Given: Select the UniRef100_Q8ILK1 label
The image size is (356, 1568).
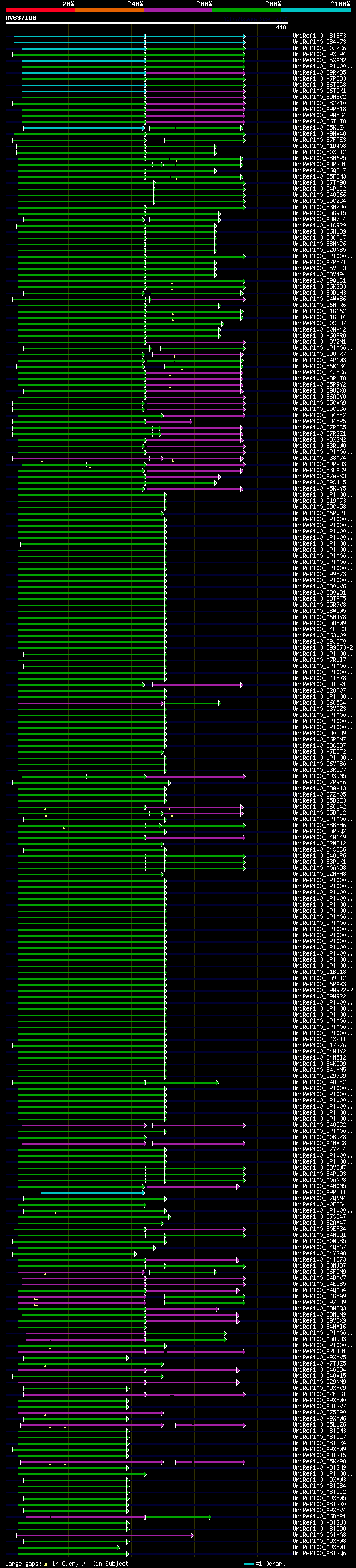Looking at the screenshot, I should [x=319, y=685].
